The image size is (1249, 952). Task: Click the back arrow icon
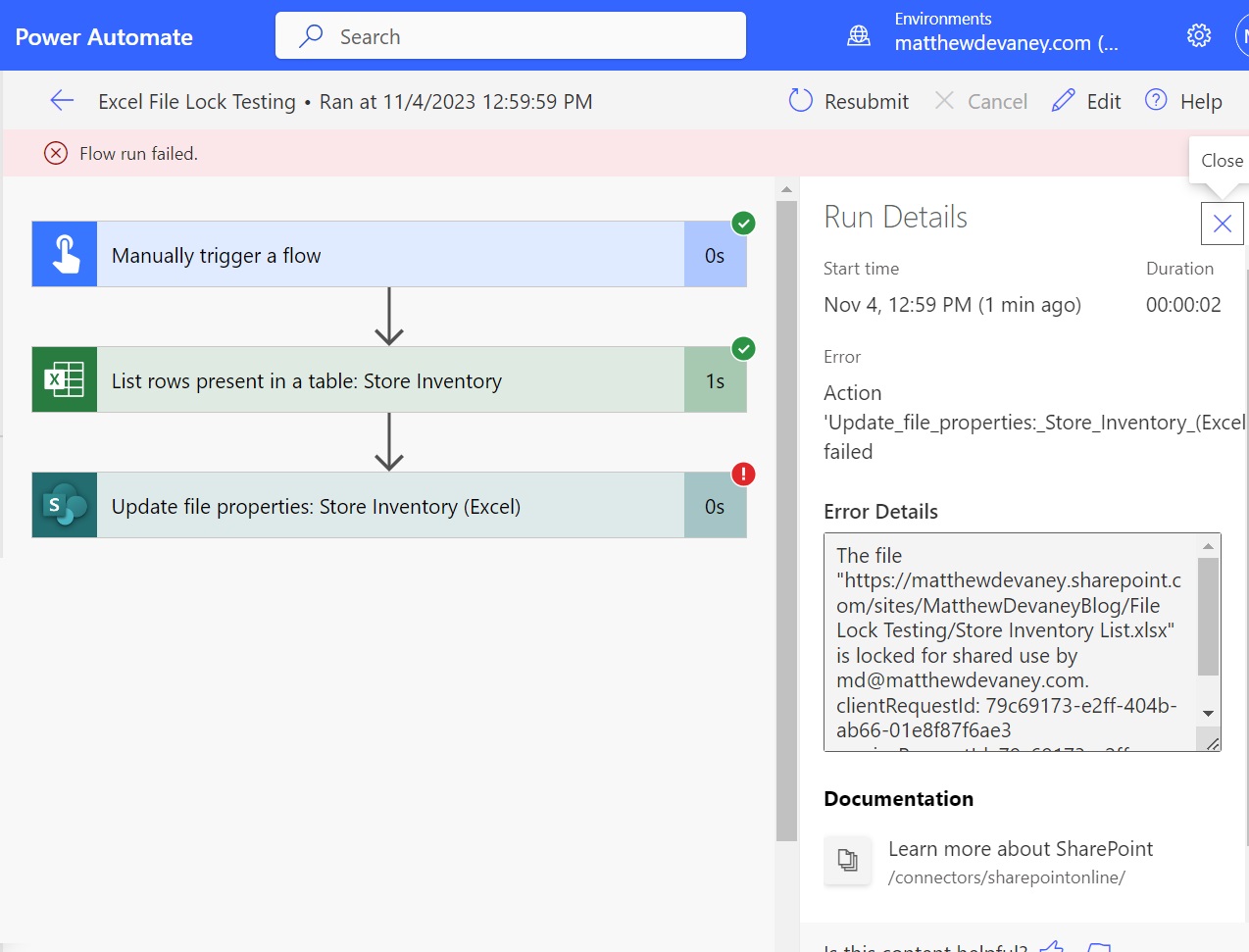click(x=62, y=101)
